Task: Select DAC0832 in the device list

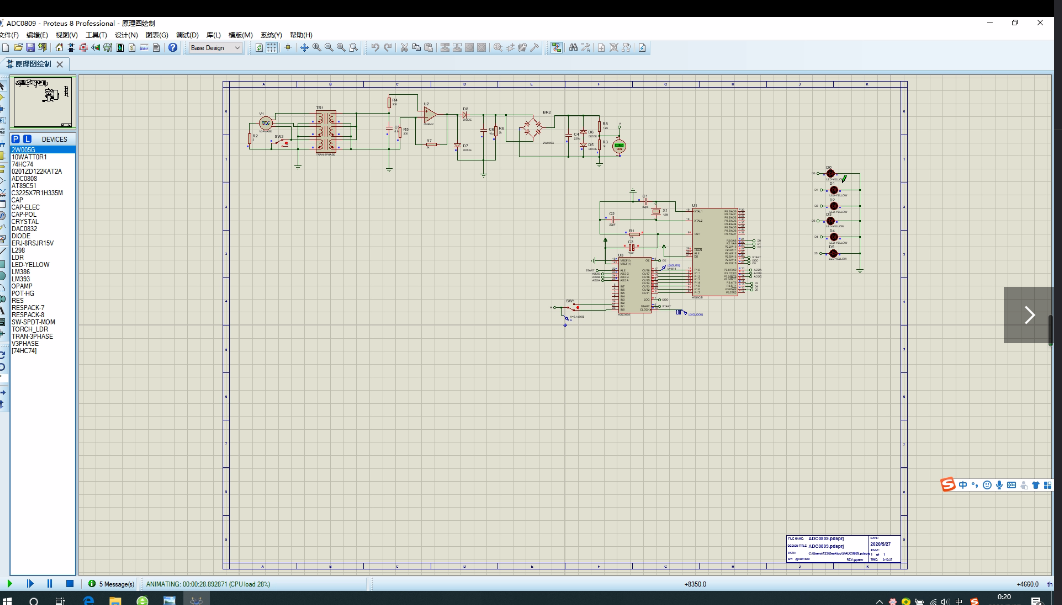Action: [x=43, y=229]
